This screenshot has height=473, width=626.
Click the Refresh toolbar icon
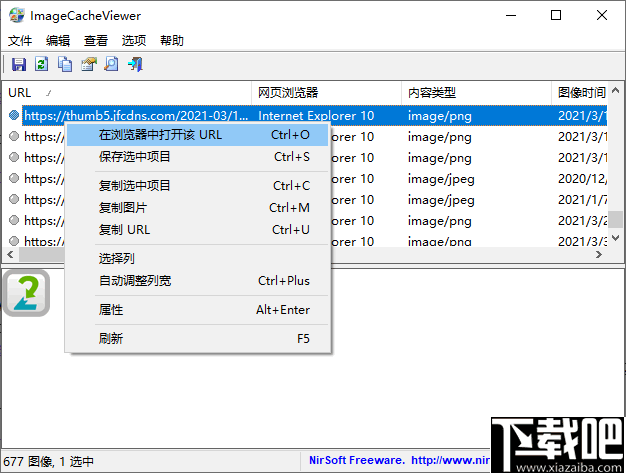tap(42, 64)
